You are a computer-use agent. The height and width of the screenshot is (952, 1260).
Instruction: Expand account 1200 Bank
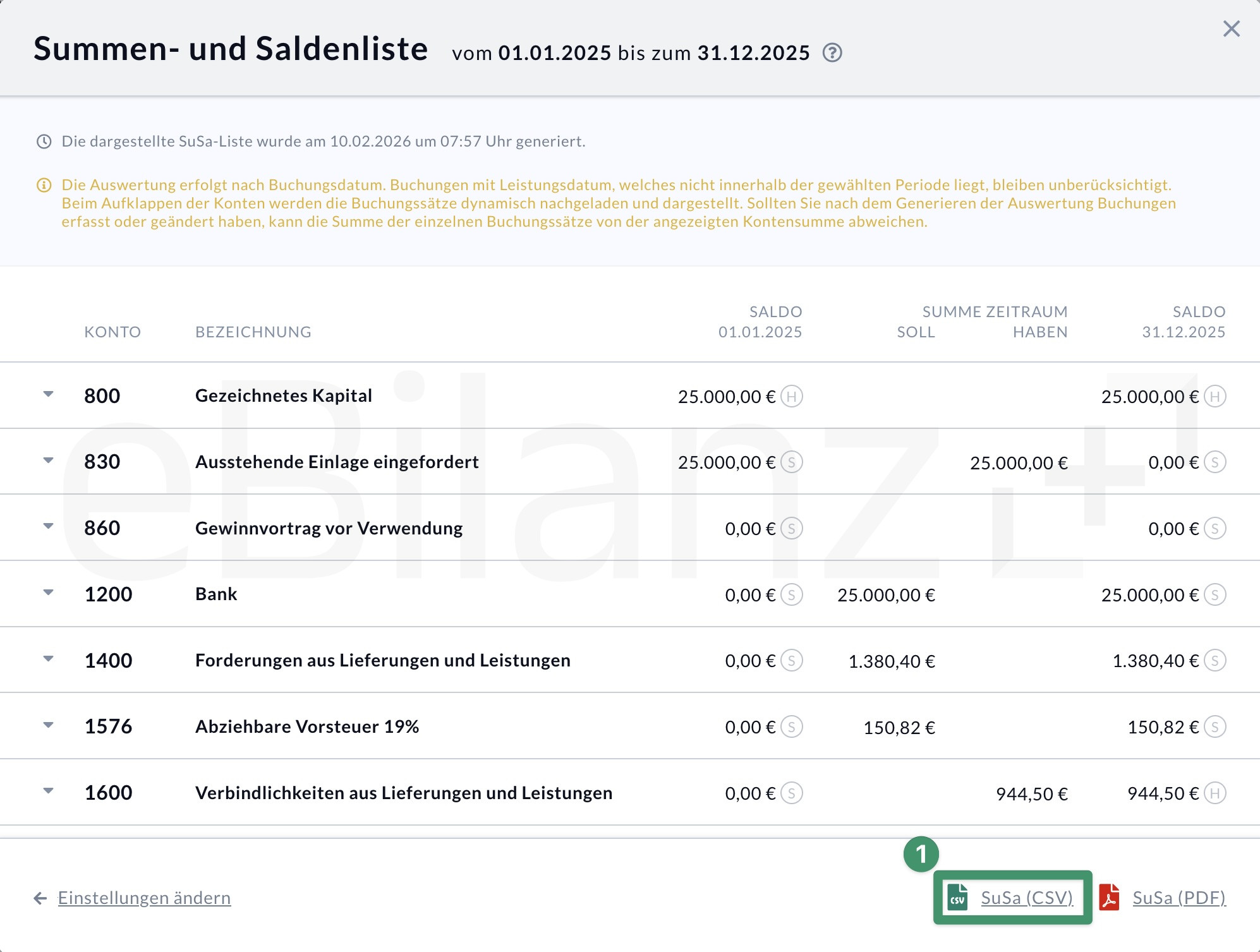click(48, 593)
